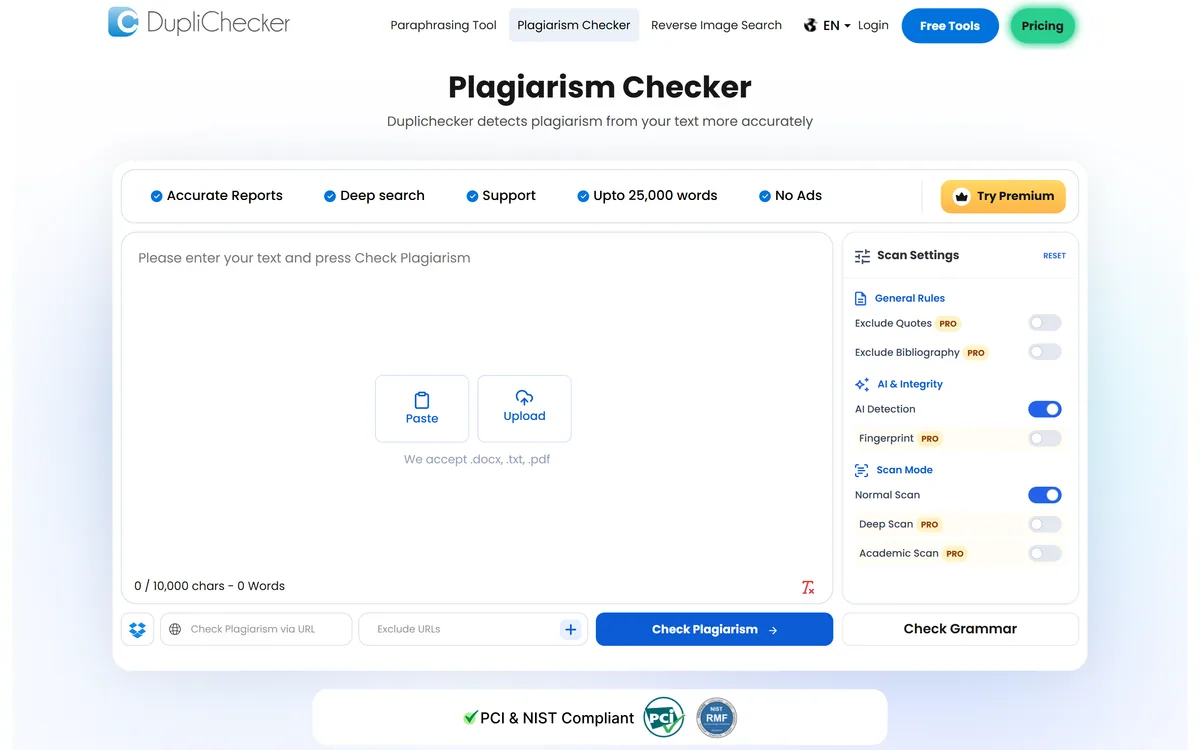Click 'We accept .docx, .txt, .pdf' text
The image size is (1200, 750).
click(x=477, y=460)
